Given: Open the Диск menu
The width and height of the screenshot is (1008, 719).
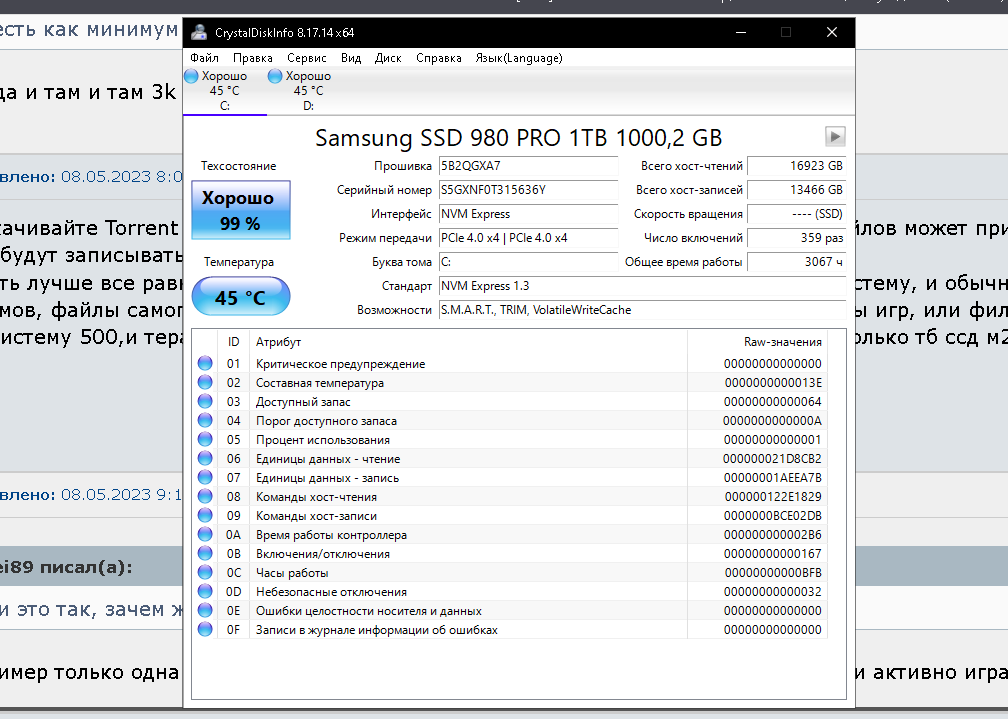Looking at the screenshot, I should pyautogui.click(x=388, y=58).
